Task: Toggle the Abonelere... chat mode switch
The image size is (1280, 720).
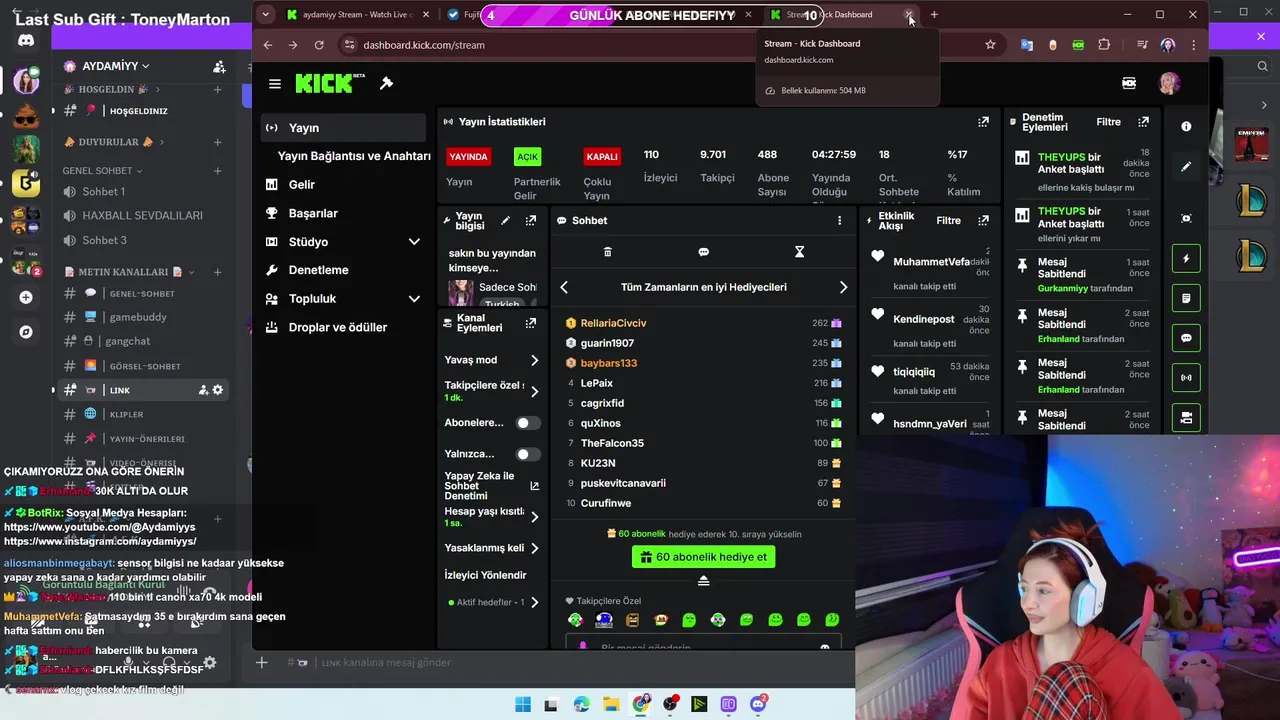Action: 526,423
